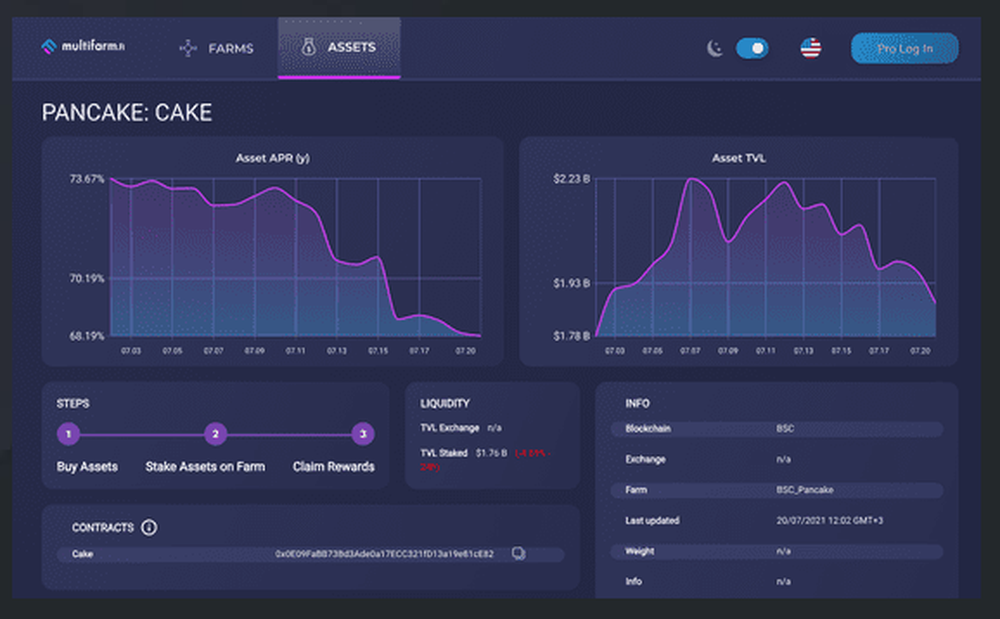
Task: Select step 2 circle for staking
Action: click(x=215, y=435)
